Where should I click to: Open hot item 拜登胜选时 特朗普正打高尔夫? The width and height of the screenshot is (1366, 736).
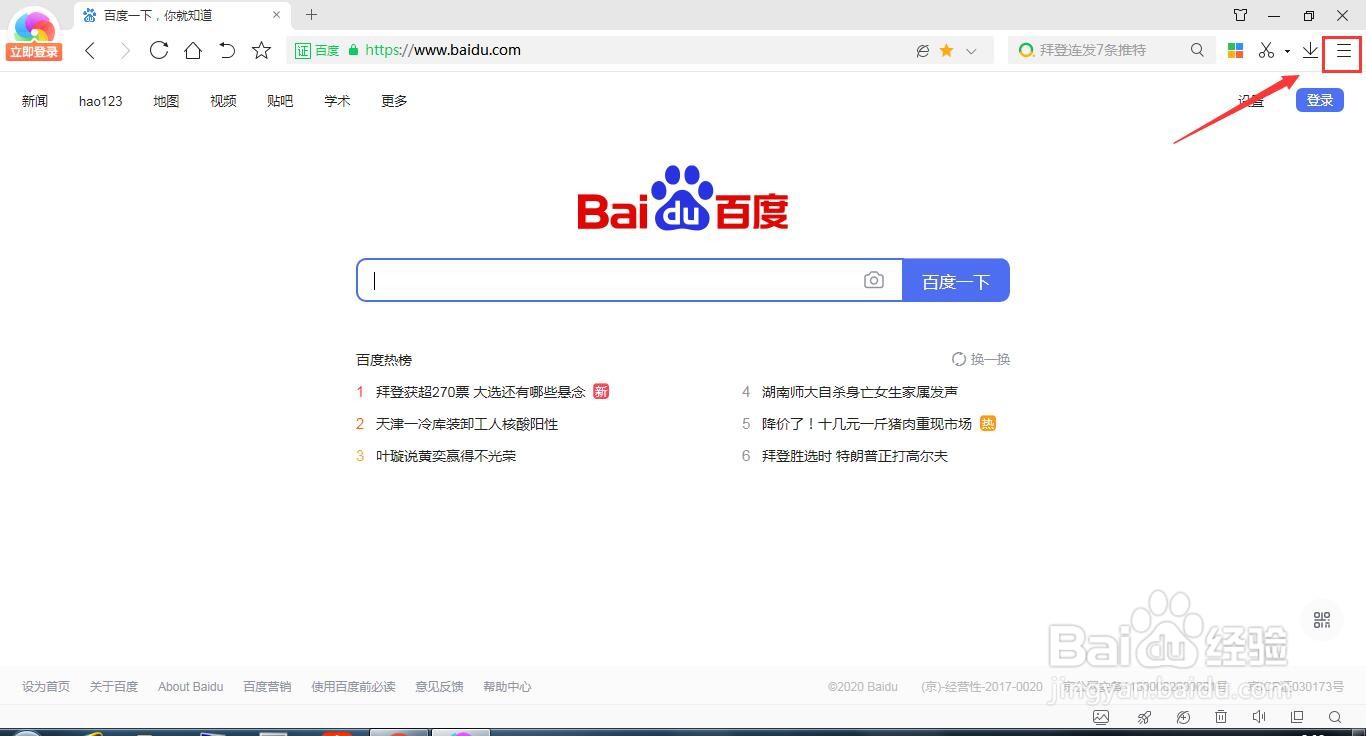tap(855, 456)
